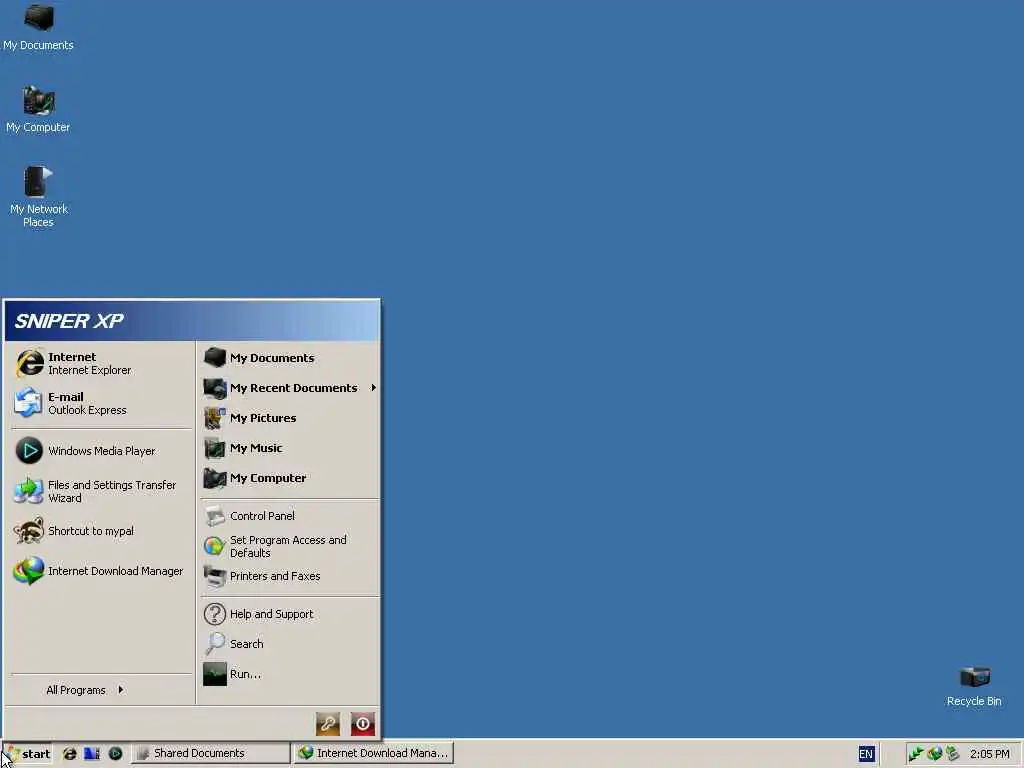The height and width of the screenshot is (768, 1024).
Task: Click the Internet Download Manager tray icon
Action: (935, 754)
